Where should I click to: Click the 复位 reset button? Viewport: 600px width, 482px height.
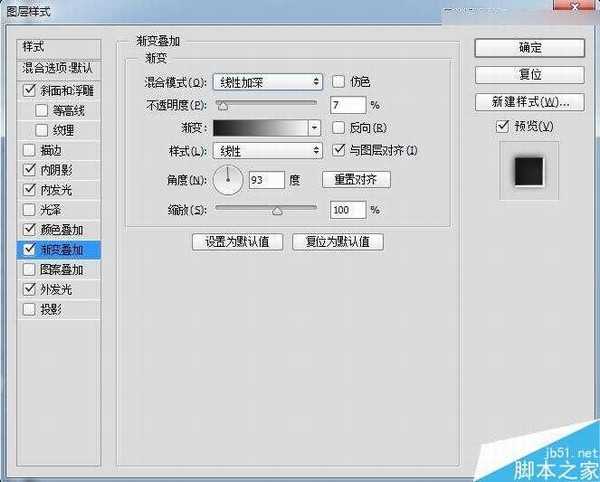(530, 74)
